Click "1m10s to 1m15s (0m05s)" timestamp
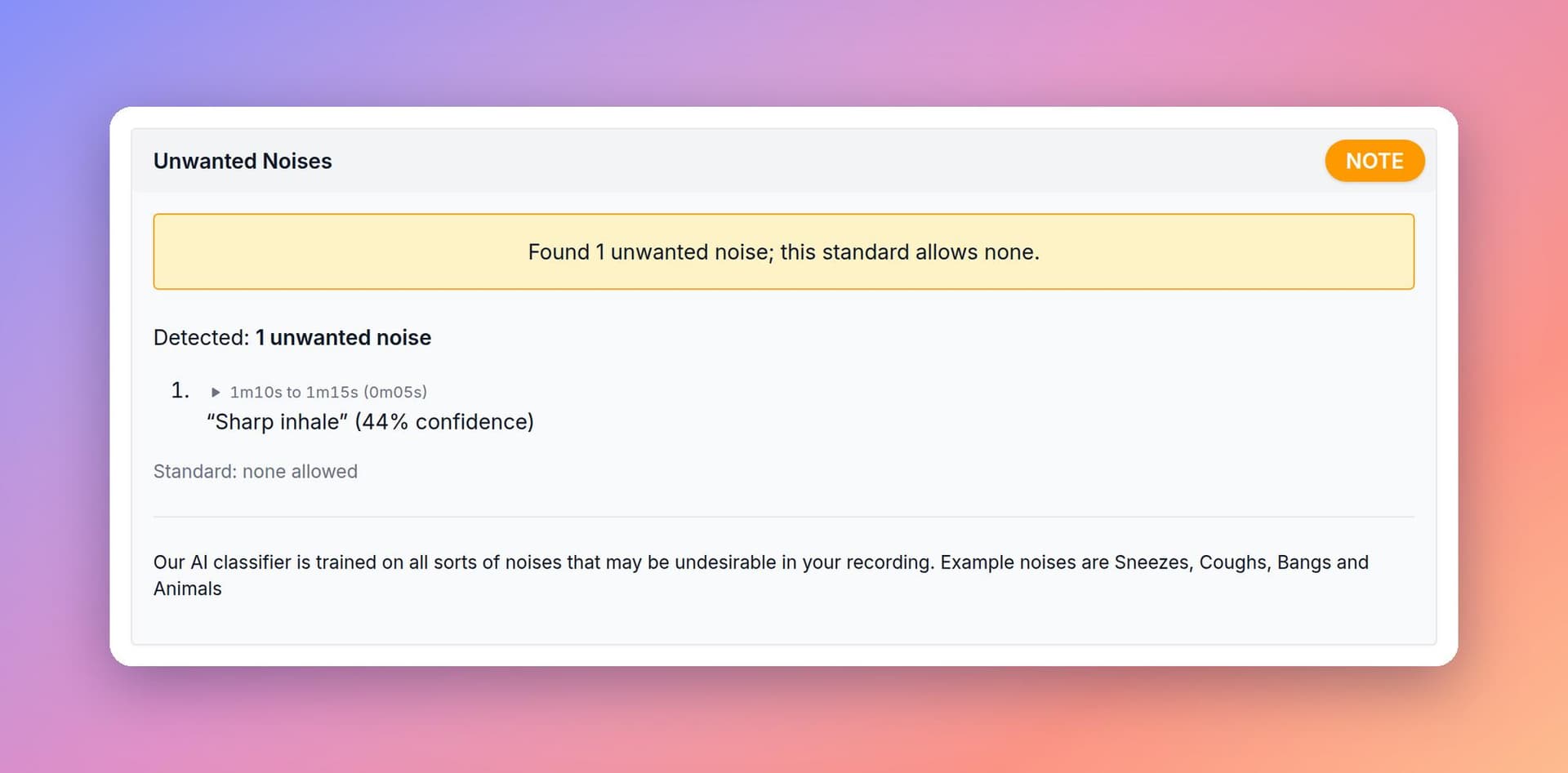This screenshot has height=773, width=1568. pos(328,393)
